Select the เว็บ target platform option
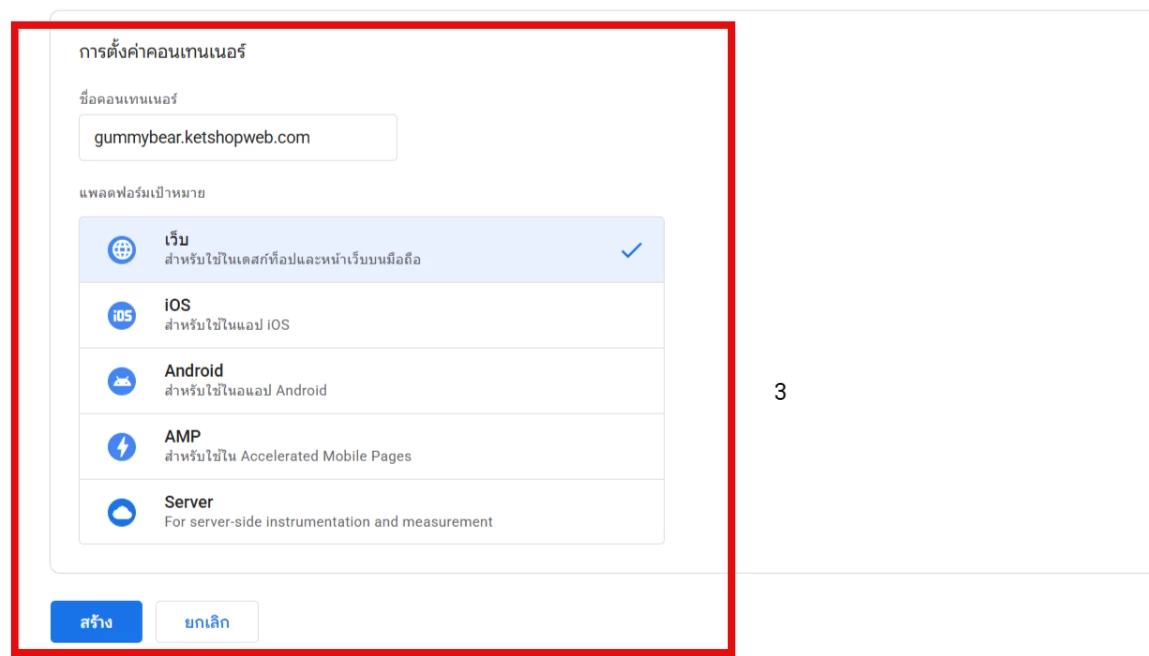 point(371,250)
